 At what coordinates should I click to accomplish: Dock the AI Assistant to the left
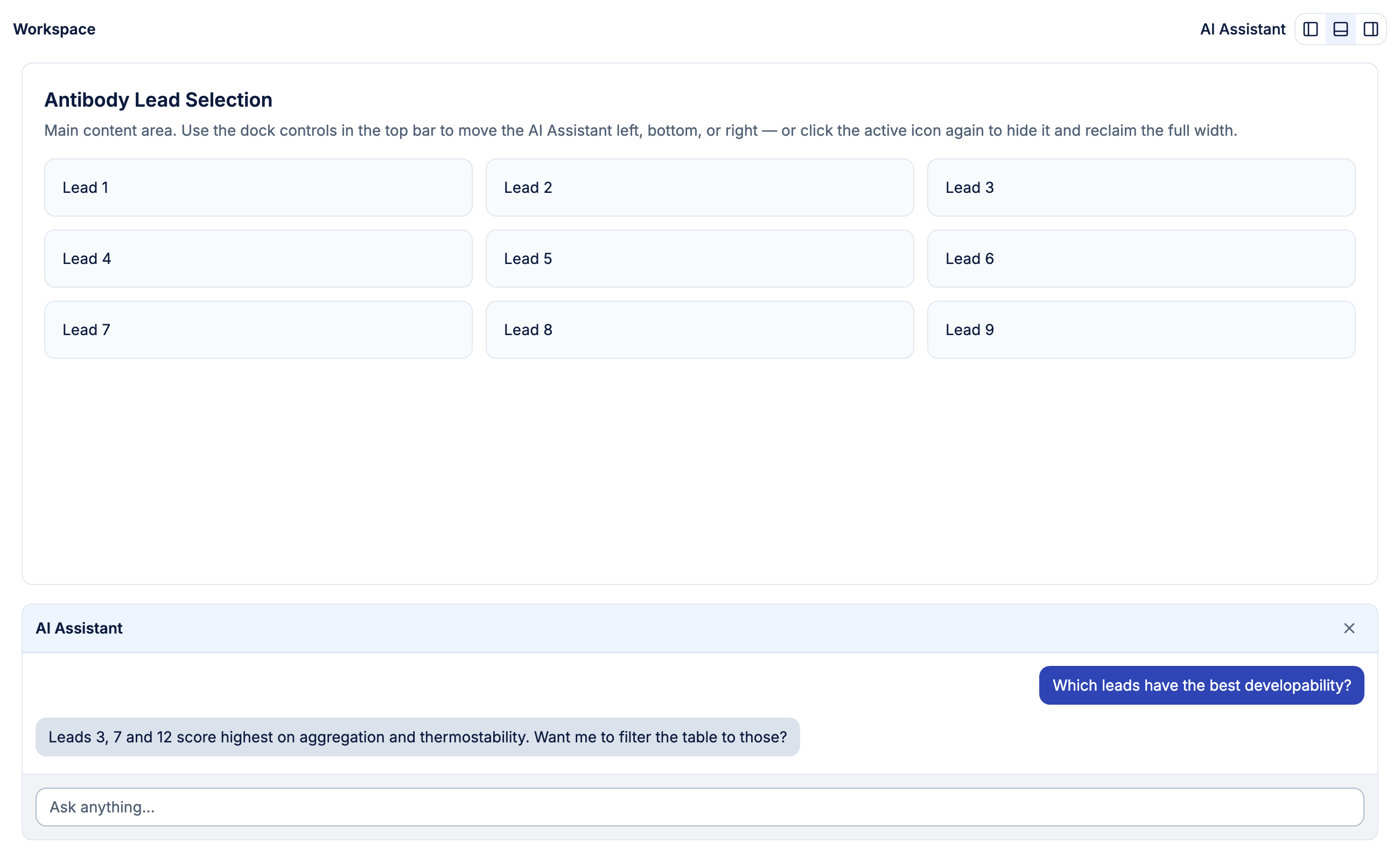tap(1310, 29)
